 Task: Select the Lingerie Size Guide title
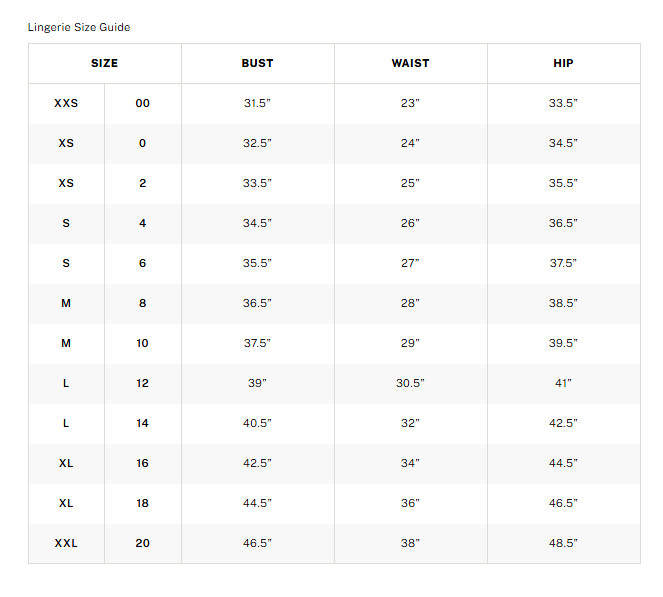pos(79,27)
